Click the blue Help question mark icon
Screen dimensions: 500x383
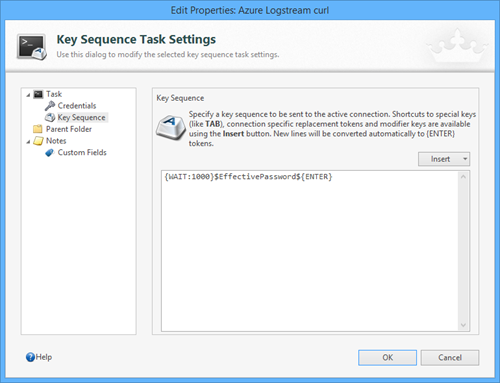pos(30,357)
